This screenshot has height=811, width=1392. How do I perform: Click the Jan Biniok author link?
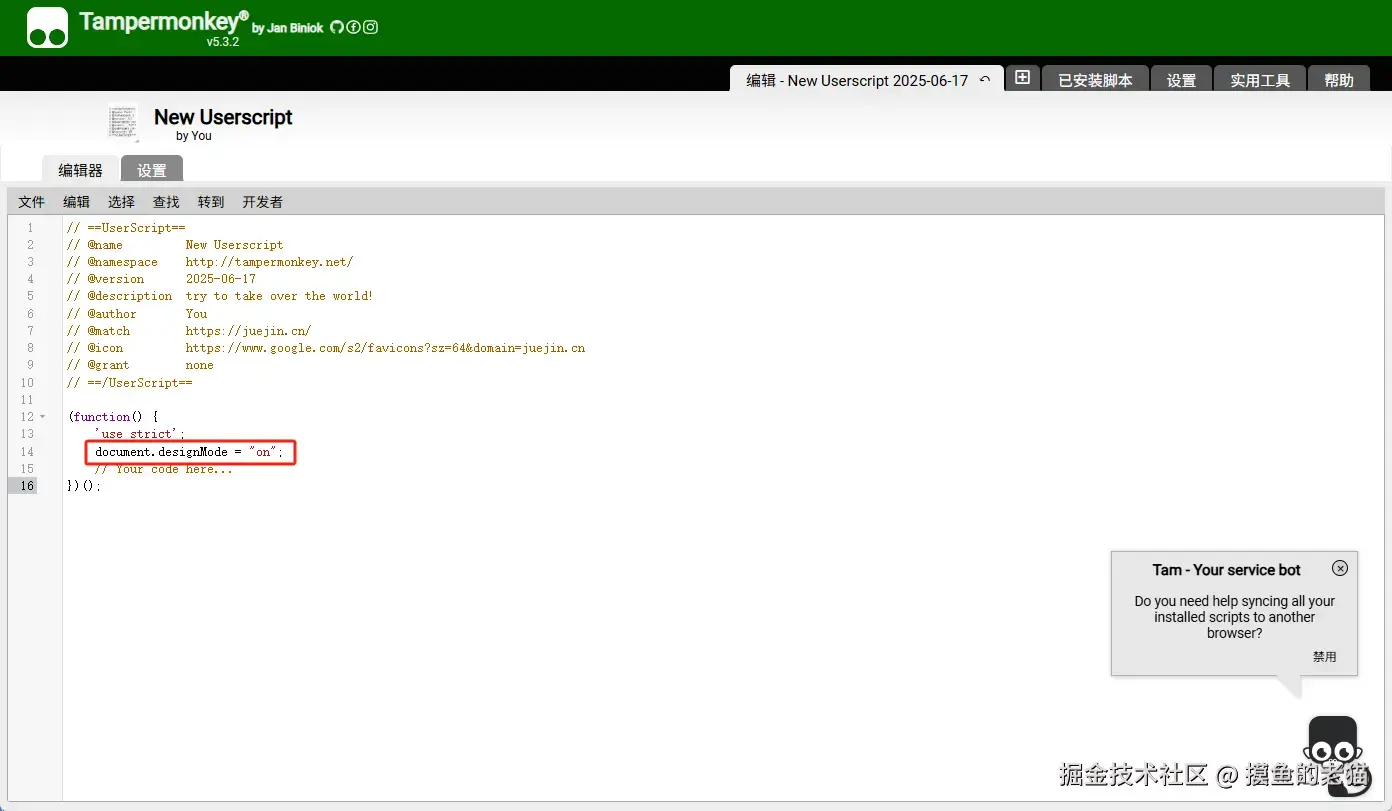tap(288, 28)
